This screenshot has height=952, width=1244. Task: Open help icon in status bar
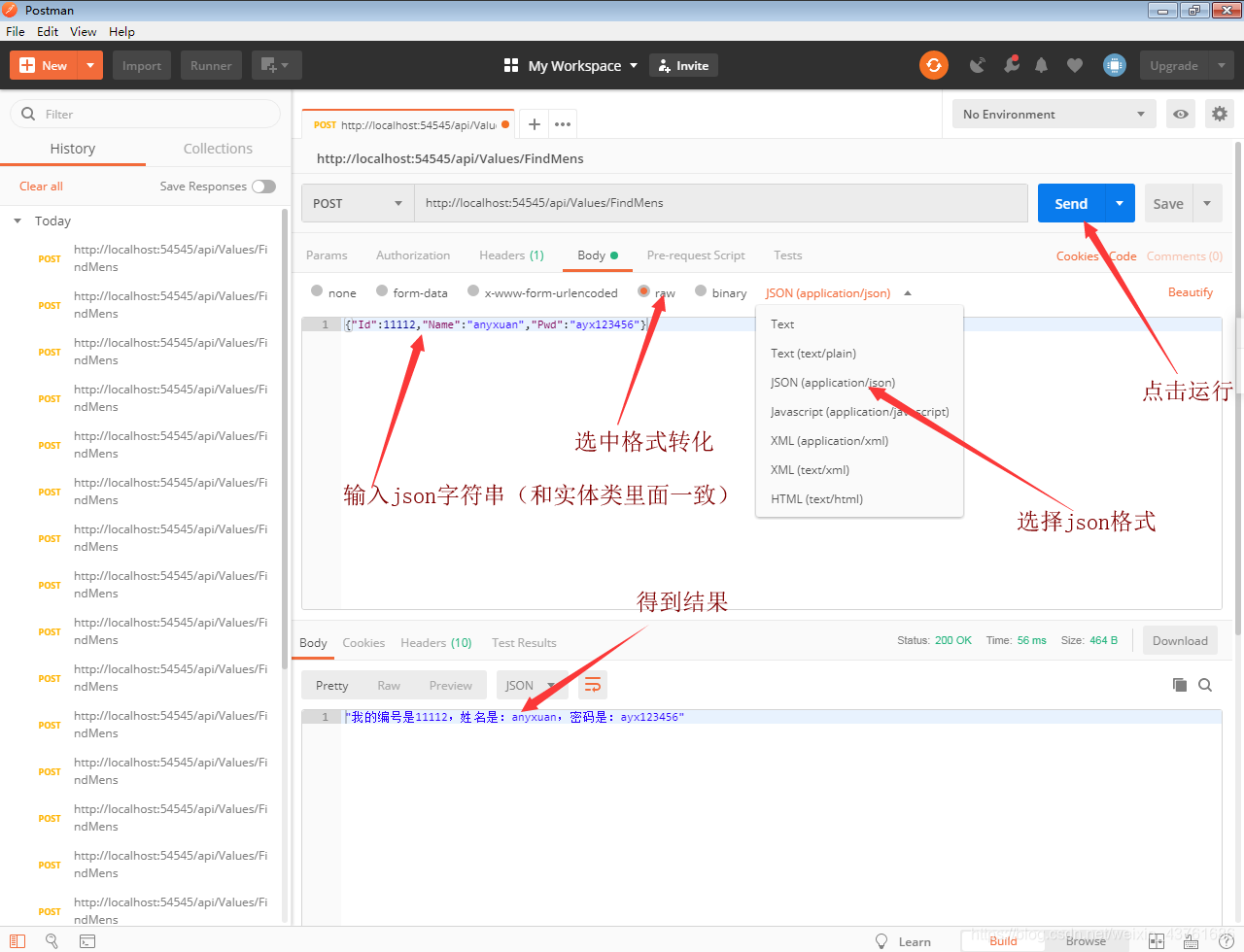point(1227,940)
